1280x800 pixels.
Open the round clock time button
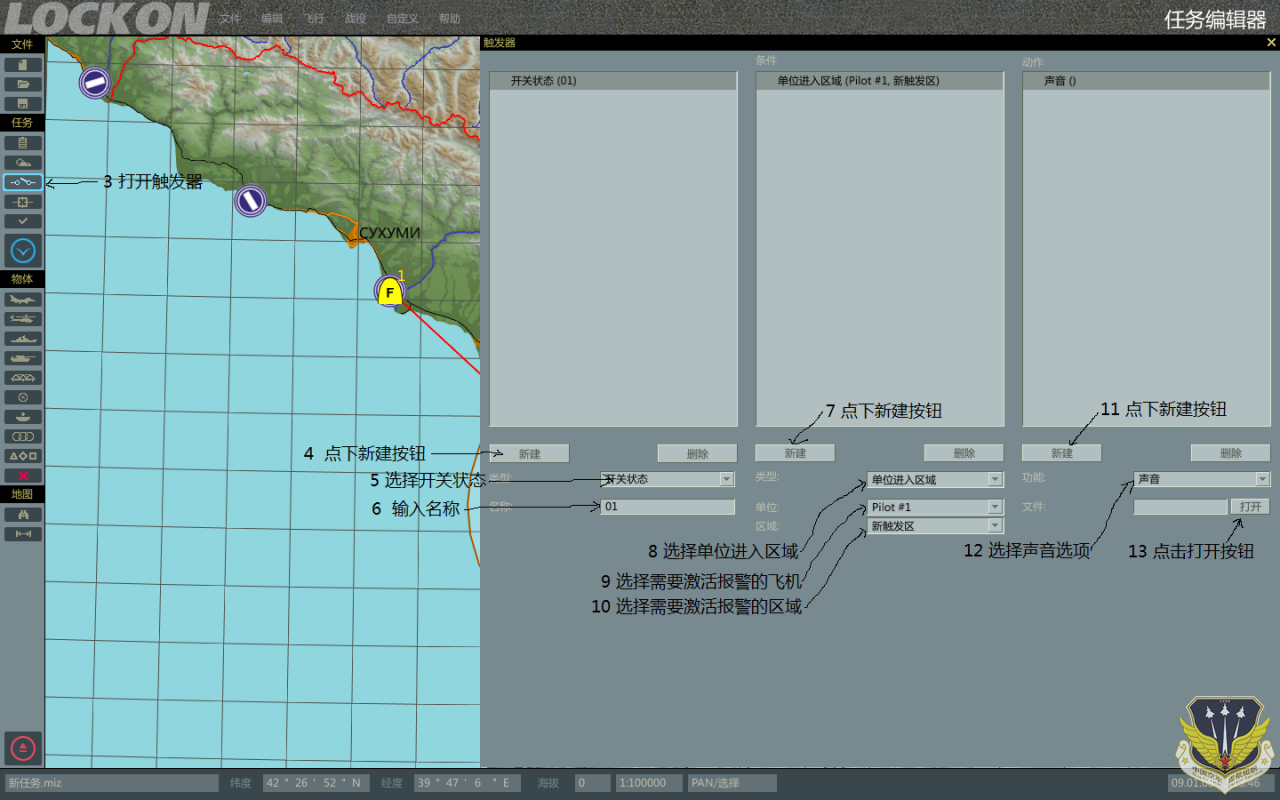[x=23, y=250]
